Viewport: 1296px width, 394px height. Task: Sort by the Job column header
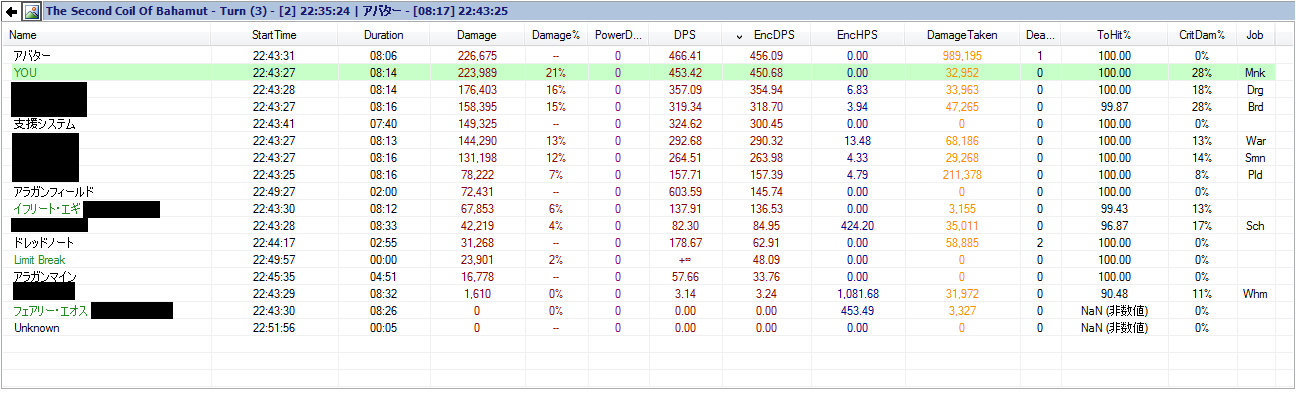click(x=1254, y=35)
